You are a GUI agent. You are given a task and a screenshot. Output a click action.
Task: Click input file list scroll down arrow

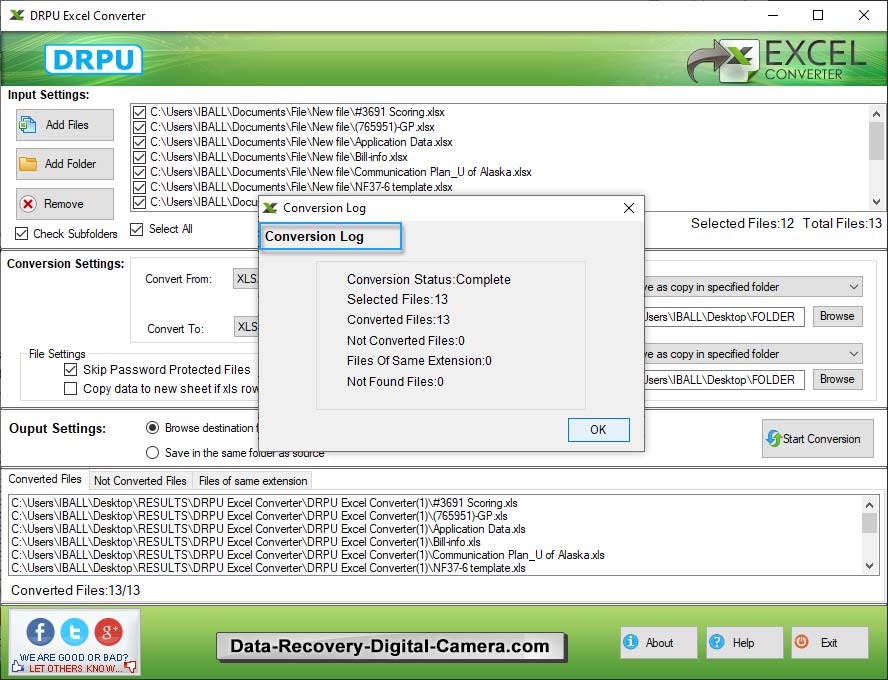[x=876, y=202]
